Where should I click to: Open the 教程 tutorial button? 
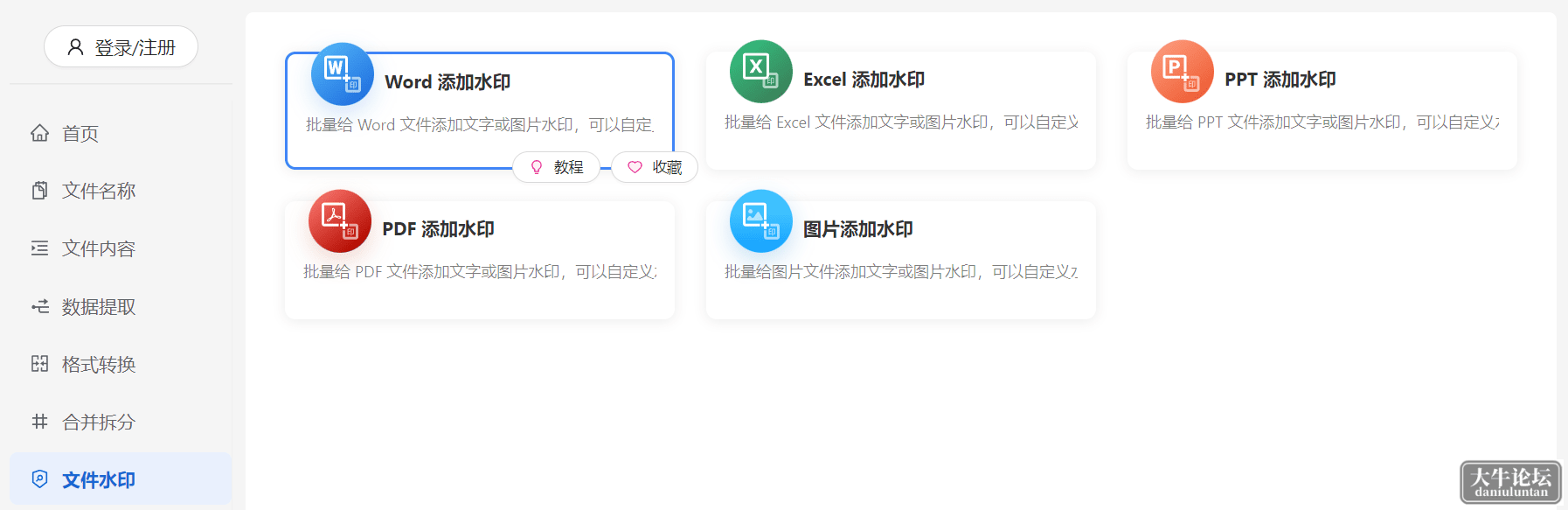556,167
